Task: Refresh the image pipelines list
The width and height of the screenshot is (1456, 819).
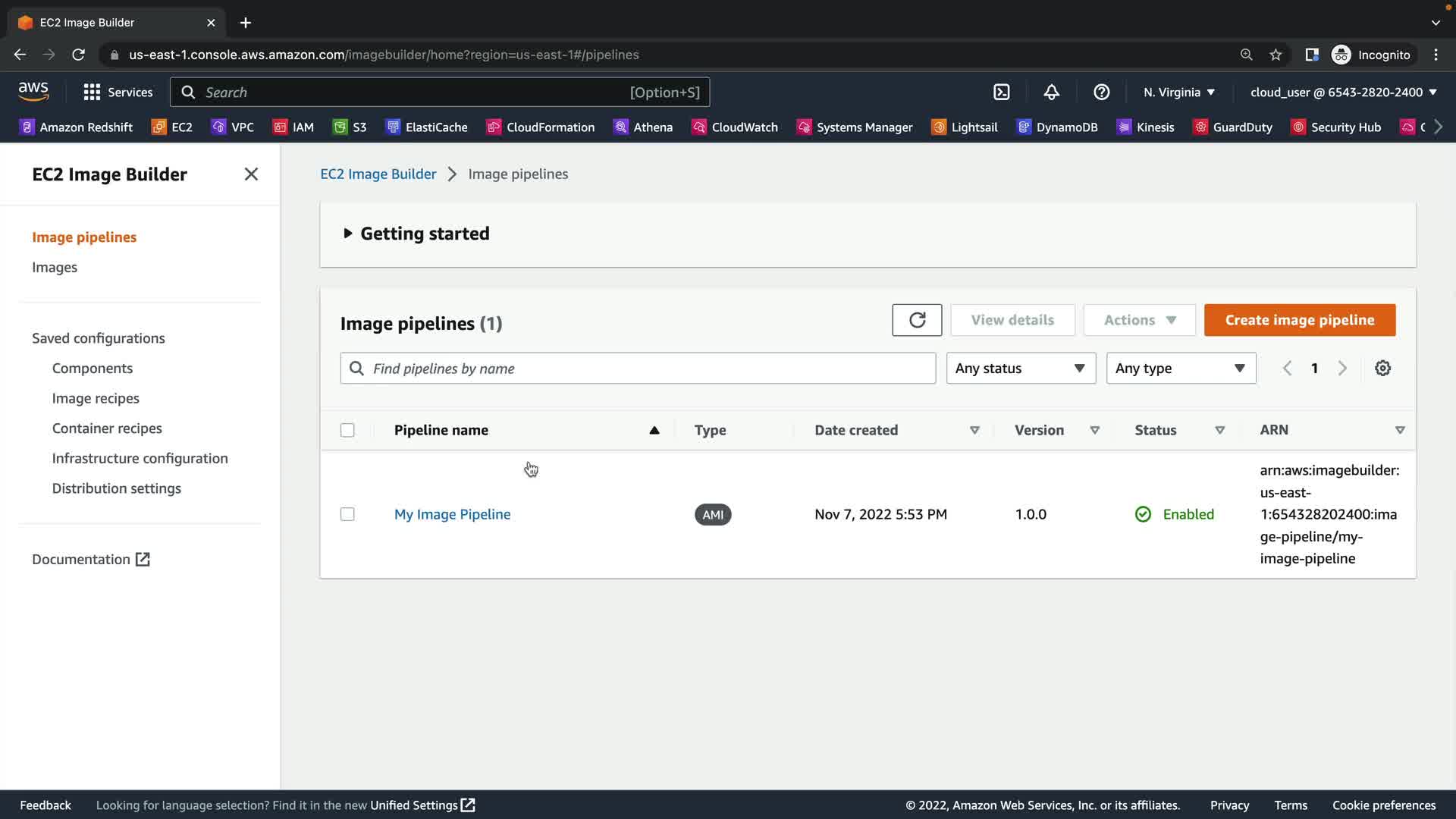Action: (x=917, y=320)
